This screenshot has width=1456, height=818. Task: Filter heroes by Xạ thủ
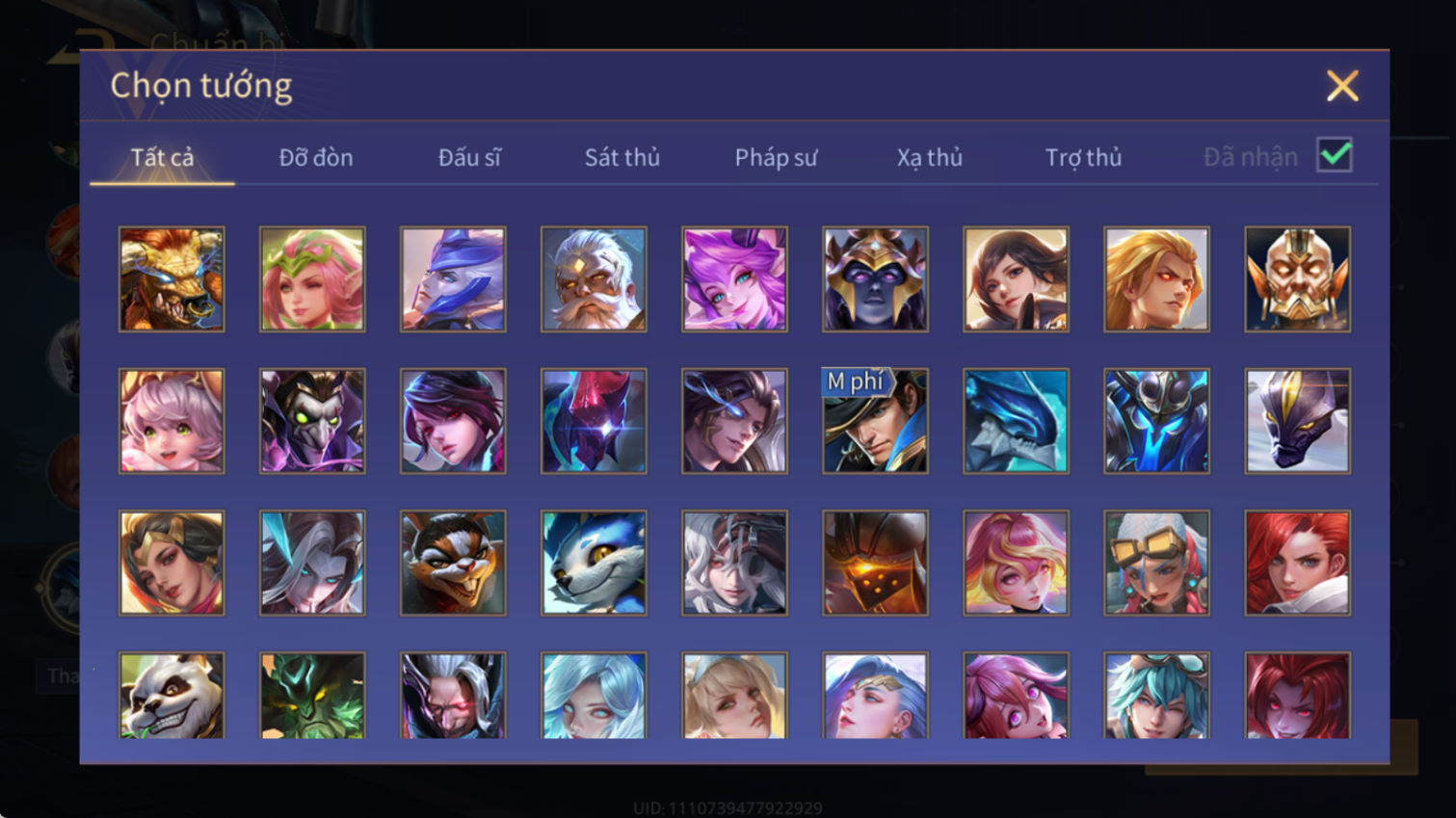(929, 157)
